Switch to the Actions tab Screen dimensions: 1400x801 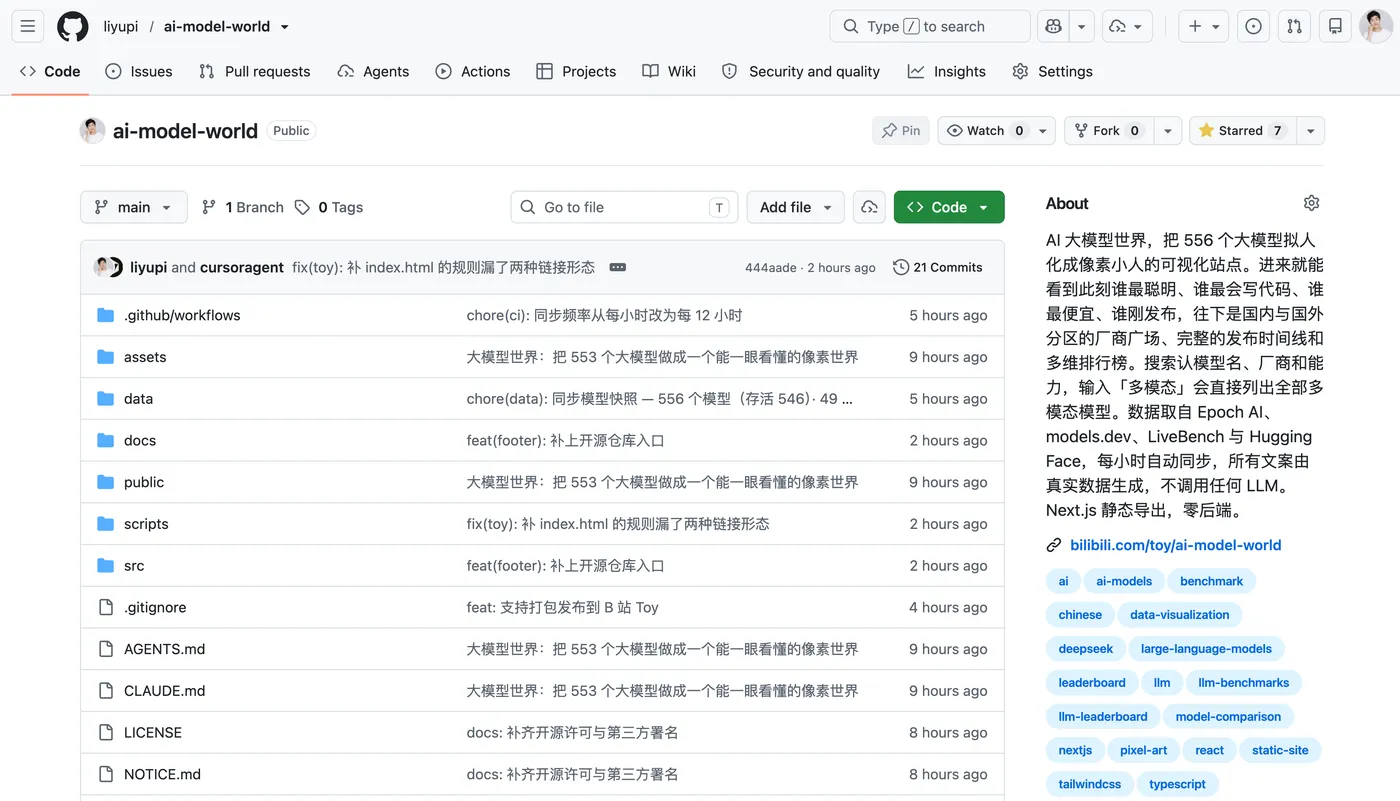click(473, 72)
